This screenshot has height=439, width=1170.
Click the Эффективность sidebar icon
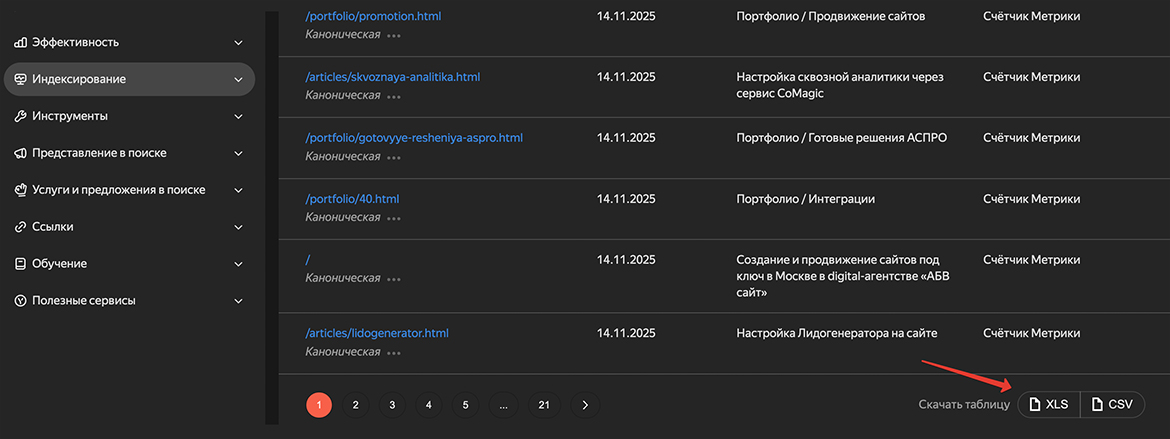pos(20,43)
